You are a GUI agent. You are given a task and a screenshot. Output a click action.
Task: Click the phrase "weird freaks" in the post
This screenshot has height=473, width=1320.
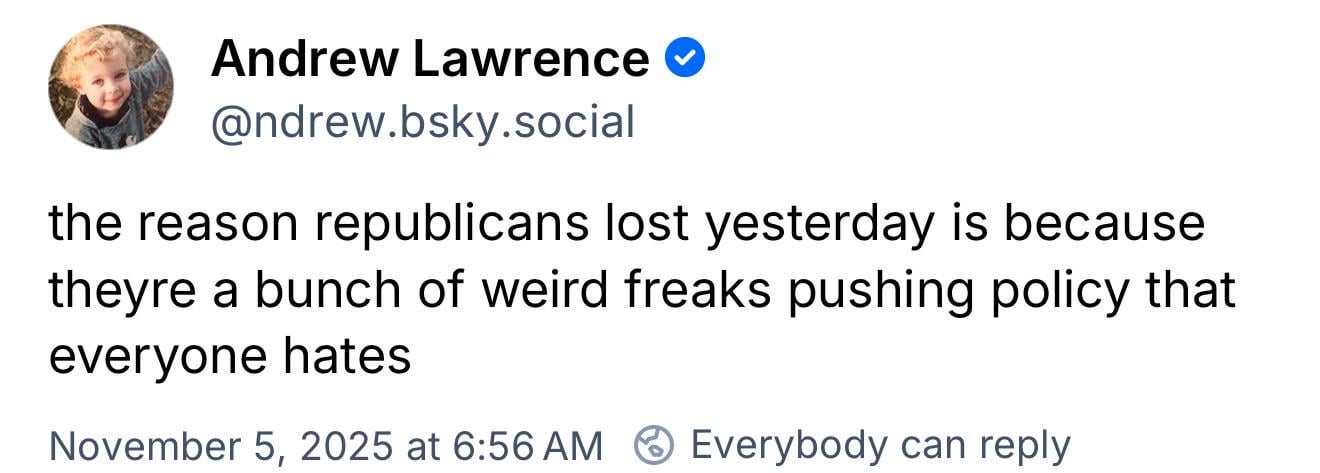pyautogui.click(x=626, y=290)
